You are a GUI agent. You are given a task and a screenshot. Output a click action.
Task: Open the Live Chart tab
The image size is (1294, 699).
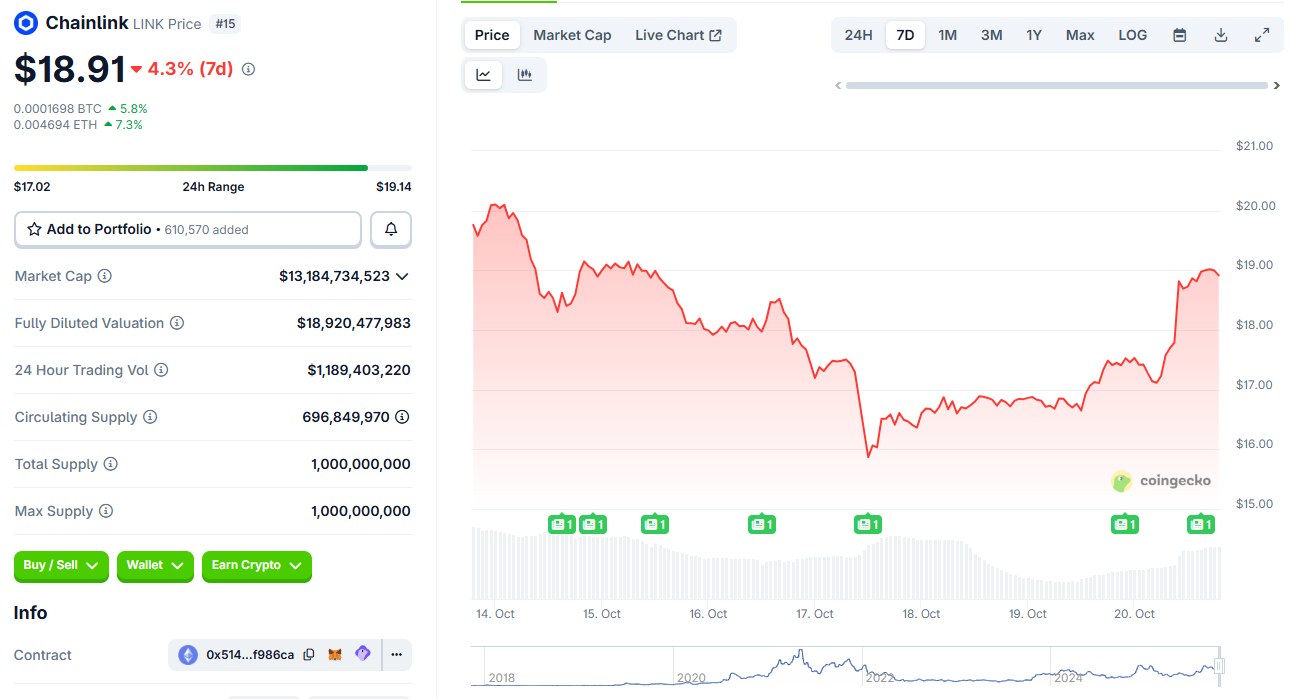[x=678, y=35]
